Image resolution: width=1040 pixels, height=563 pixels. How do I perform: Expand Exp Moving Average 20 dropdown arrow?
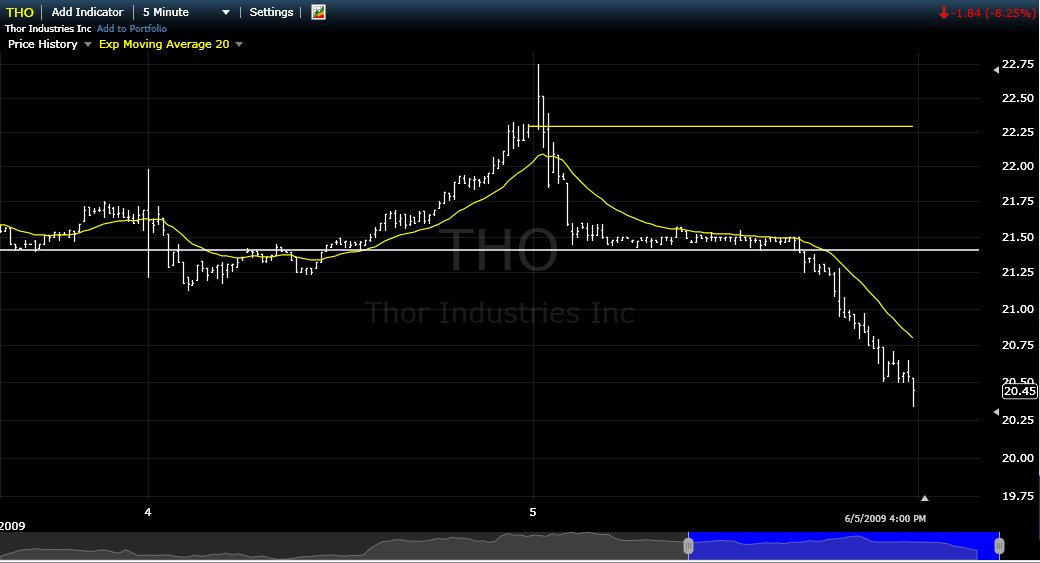[x=239, y=44]
